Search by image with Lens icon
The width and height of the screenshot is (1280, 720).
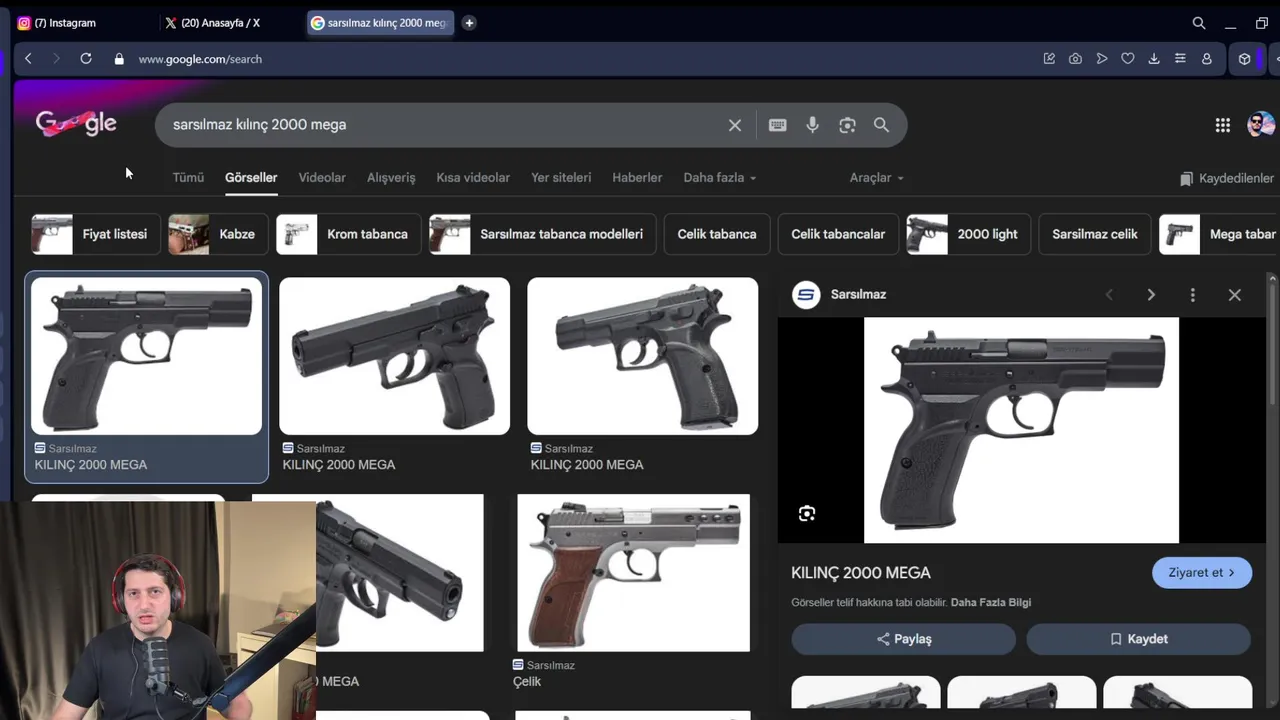[x=847, y=125]
